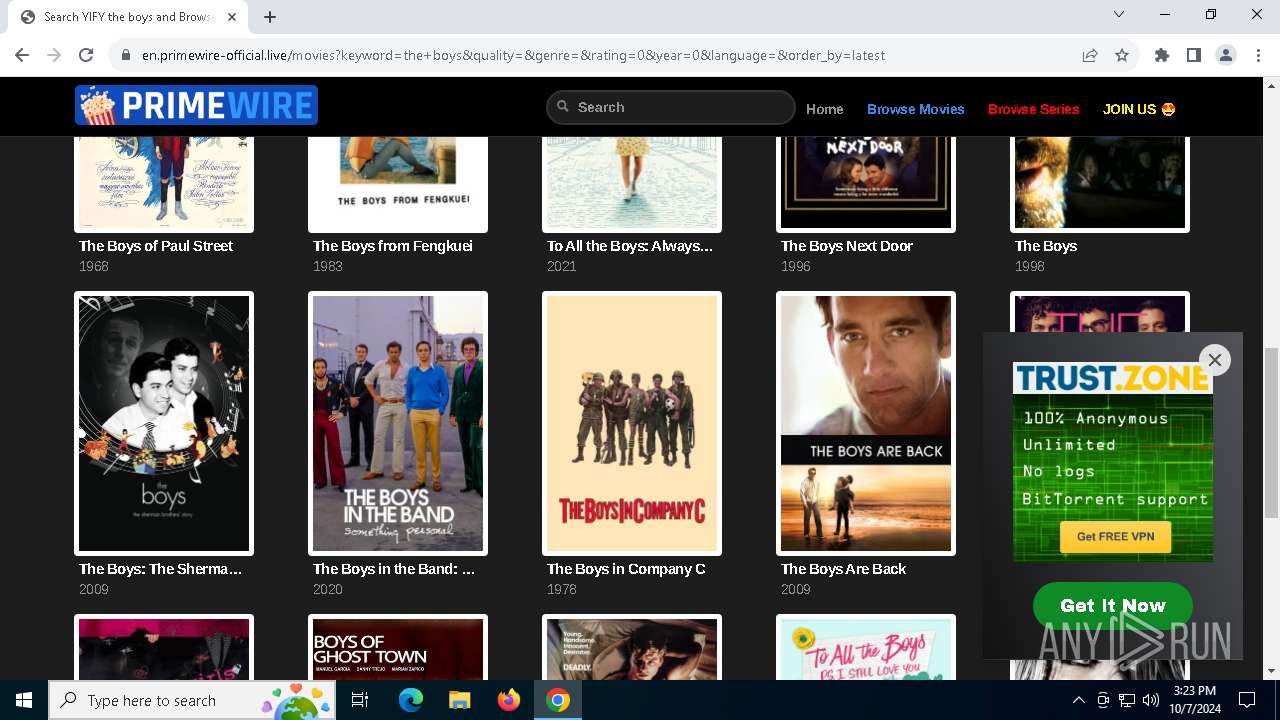Open The Boys Next Door poster
The width and height of the screenshot is (1280, 720).
pos(866,184)
